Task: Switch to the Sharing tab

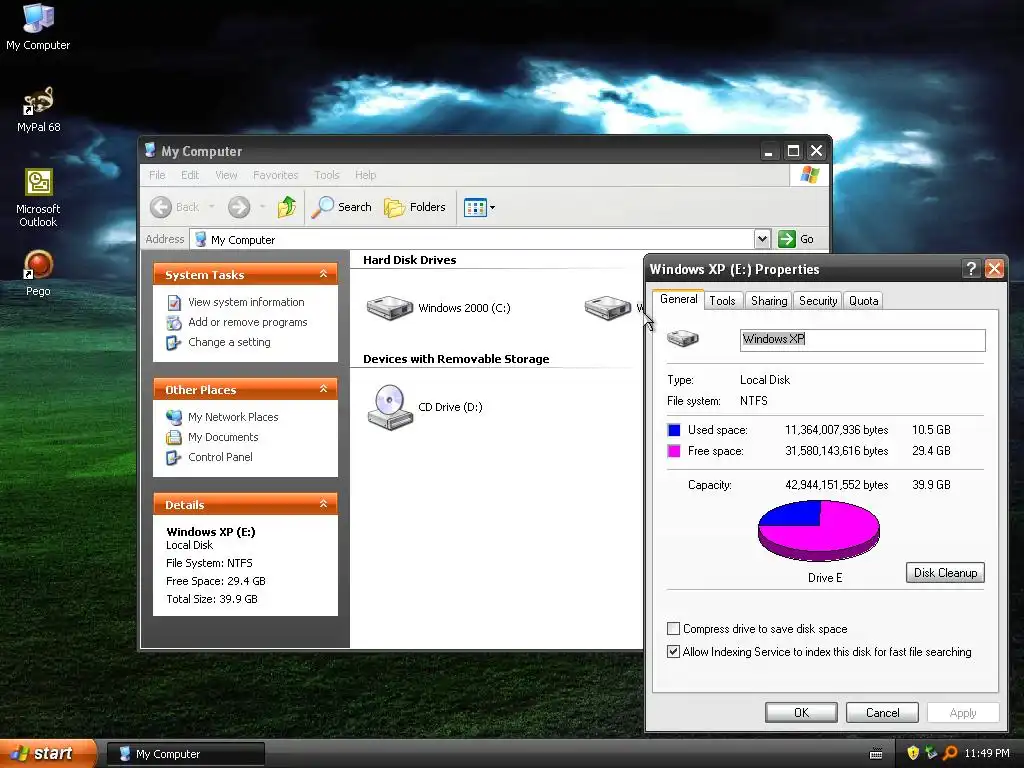Action: pyautogui.click(x=769, y=300)
